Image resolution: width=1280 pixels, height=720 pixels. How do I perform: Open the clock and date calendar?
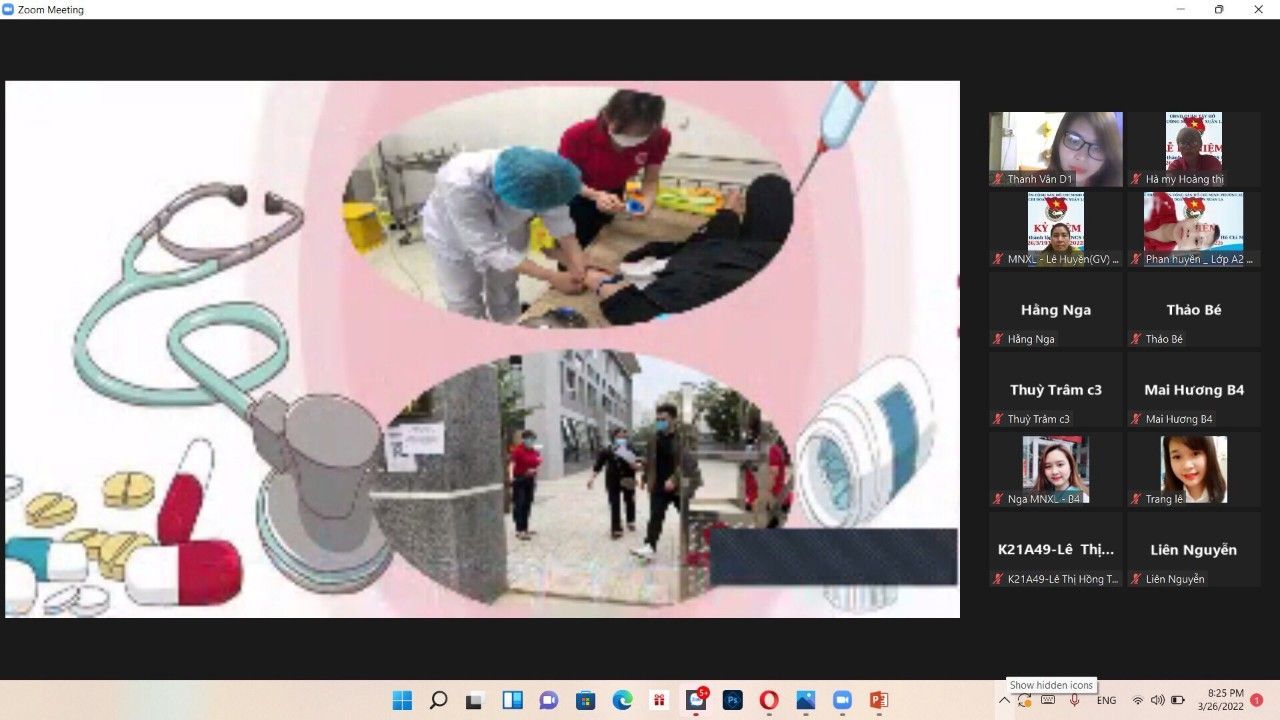(x=1225, y=700)
